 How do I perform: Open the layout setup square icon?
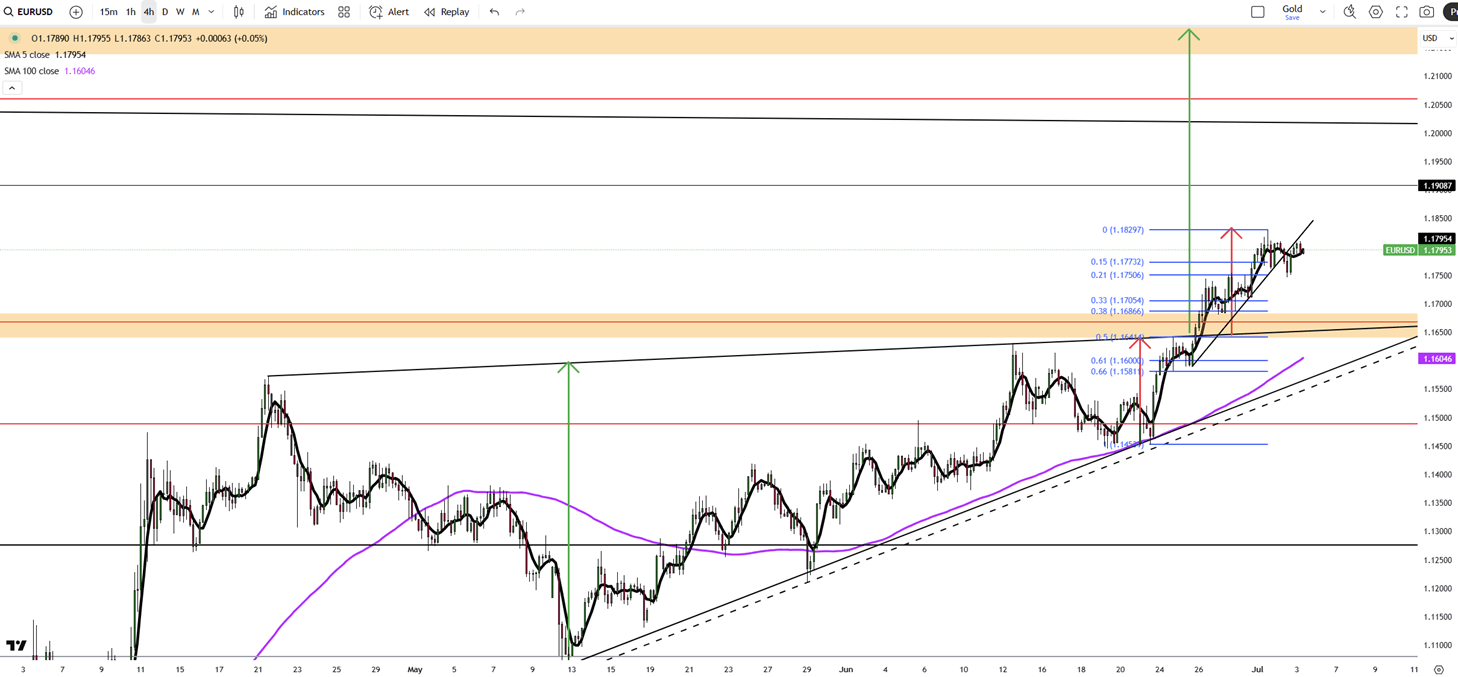pos(1258,12)
